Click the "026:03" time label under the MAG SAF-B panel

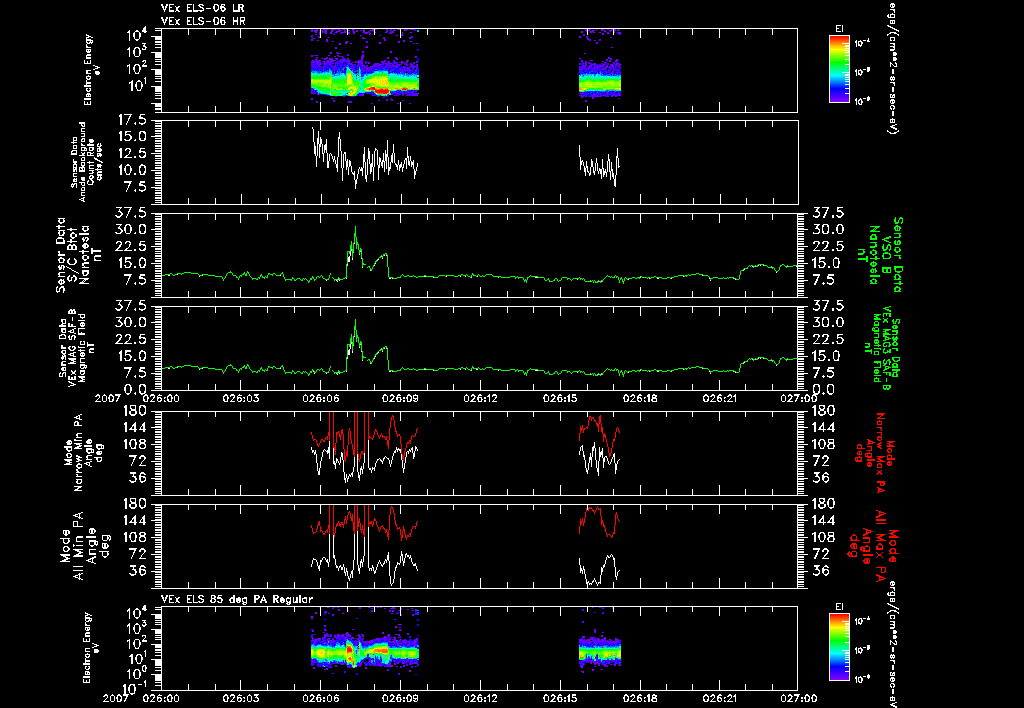point(240,398)
